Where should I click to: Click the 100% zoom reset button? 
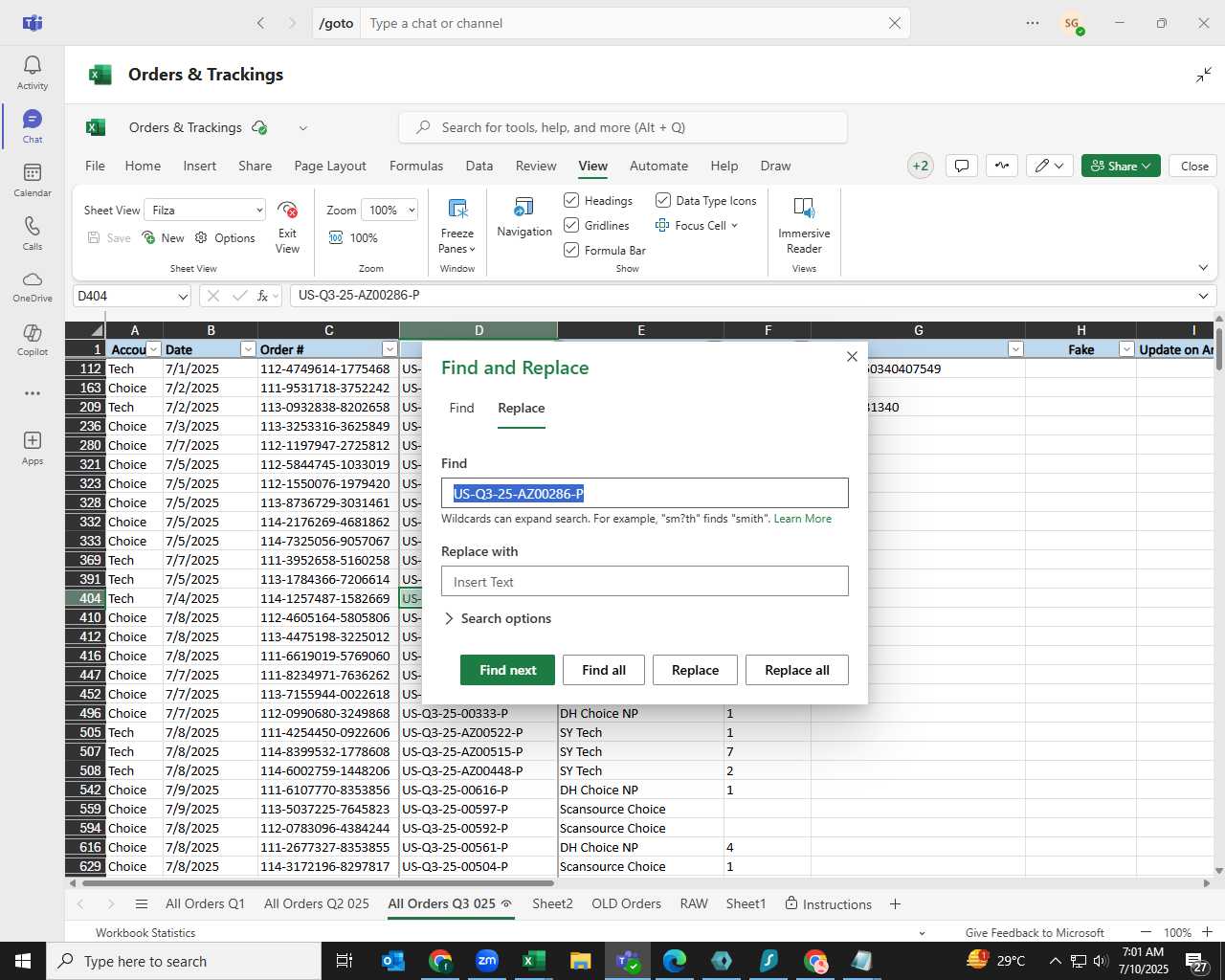pyautogui.click(x=354, y=237)
